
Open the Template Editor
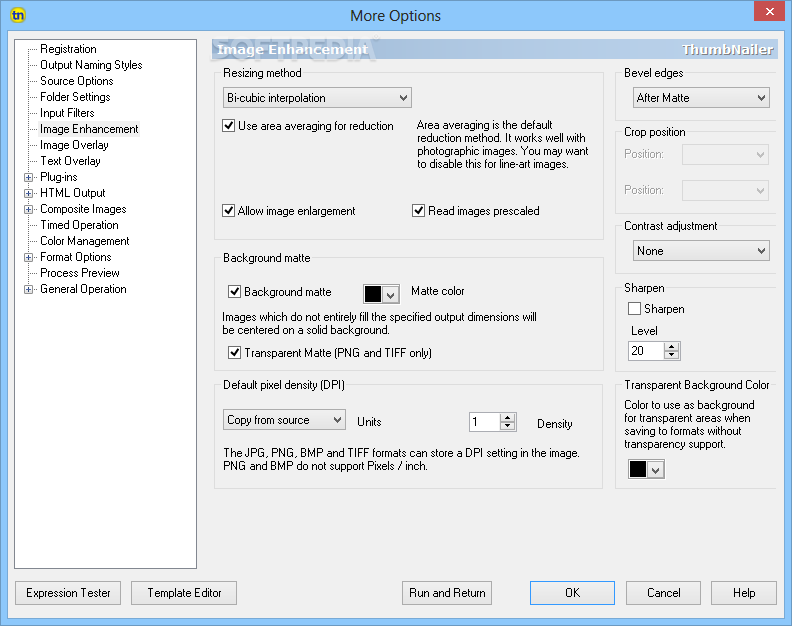(184, 593)
